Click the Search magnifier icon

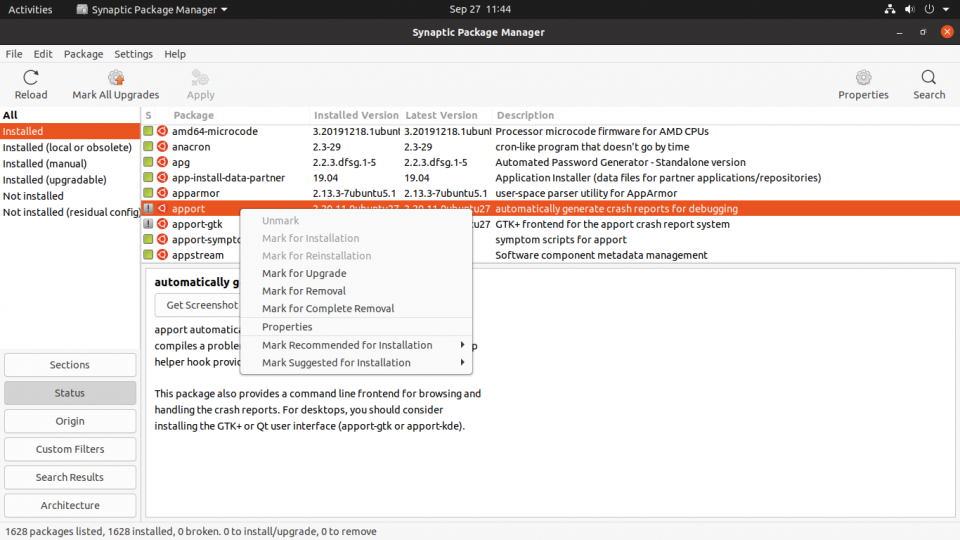pos(929,78)
